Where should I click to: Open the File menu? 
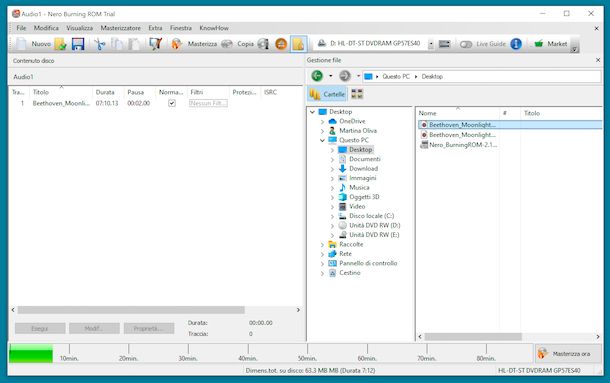point(21,28)
